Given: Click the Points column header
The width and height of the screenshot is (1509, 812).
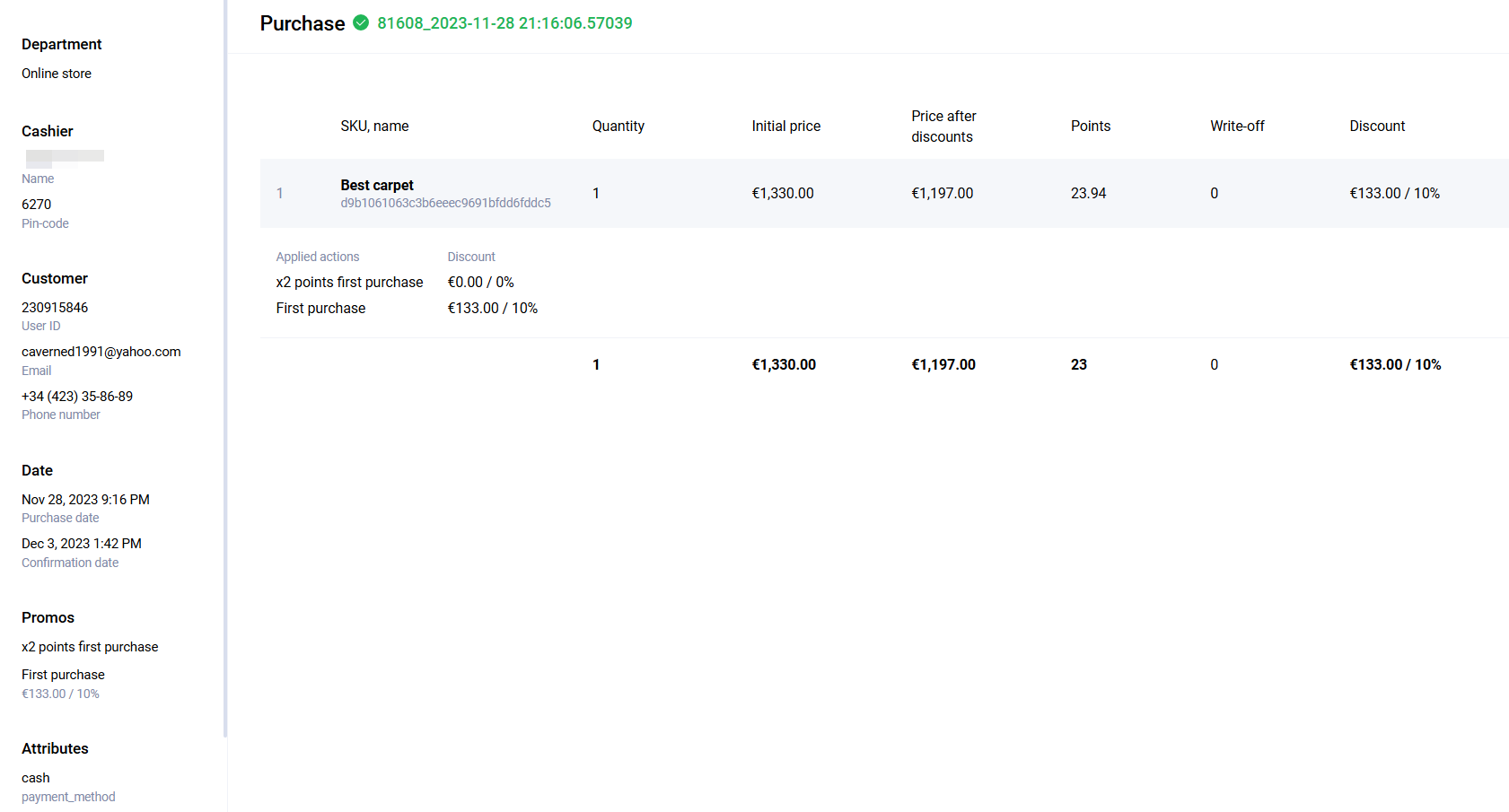Looking at the screenshot, I should tap(1090, 127).
